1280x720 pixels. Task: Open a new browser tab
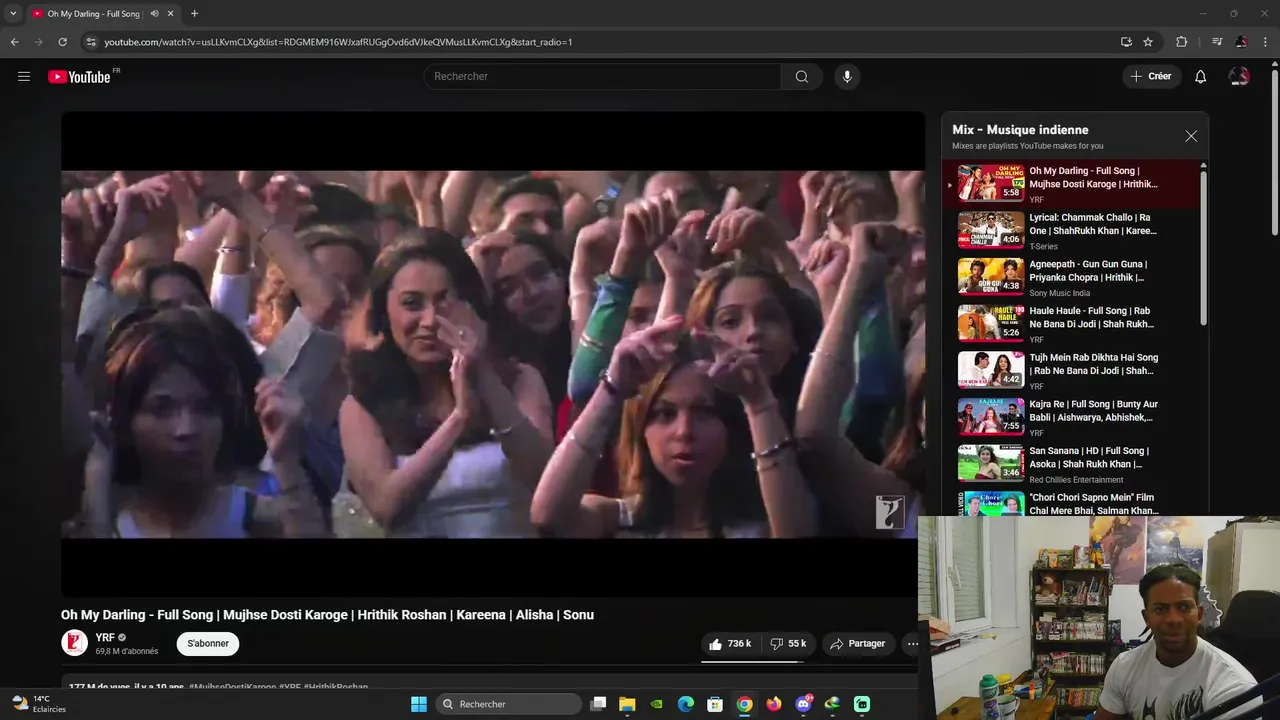click(194, 14)
